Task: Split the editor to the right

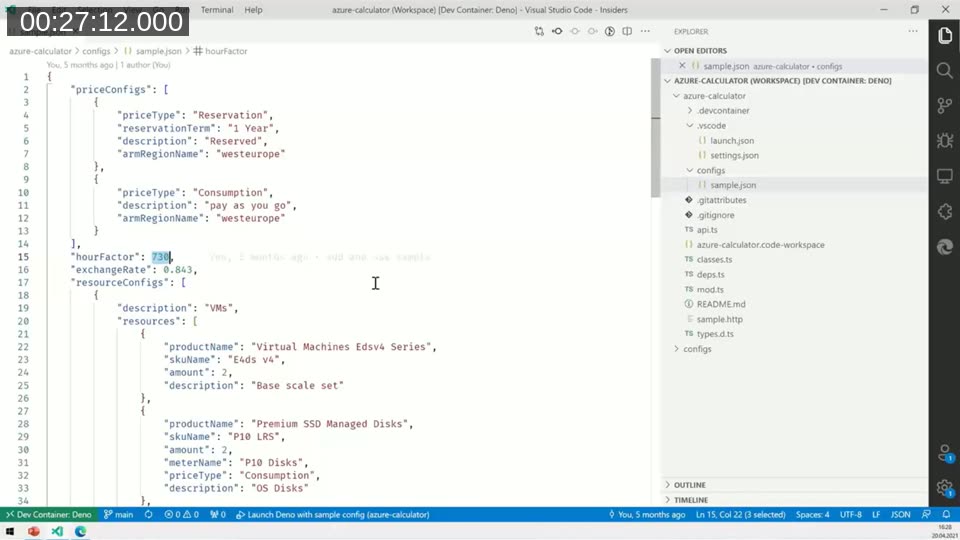Action: coord(627,31)
